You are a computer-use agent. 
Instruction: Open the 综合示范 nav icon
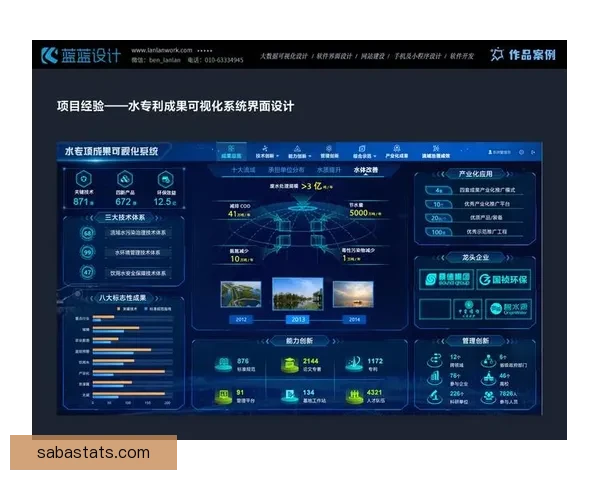362,149
